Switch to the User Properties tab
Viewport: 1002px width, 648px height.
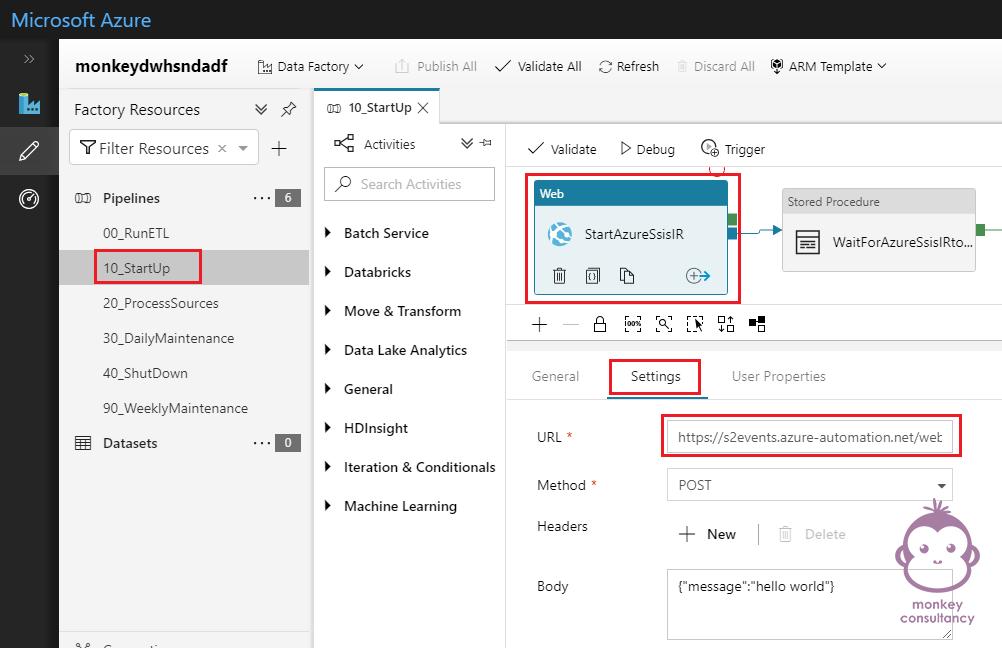pos(778,376)
